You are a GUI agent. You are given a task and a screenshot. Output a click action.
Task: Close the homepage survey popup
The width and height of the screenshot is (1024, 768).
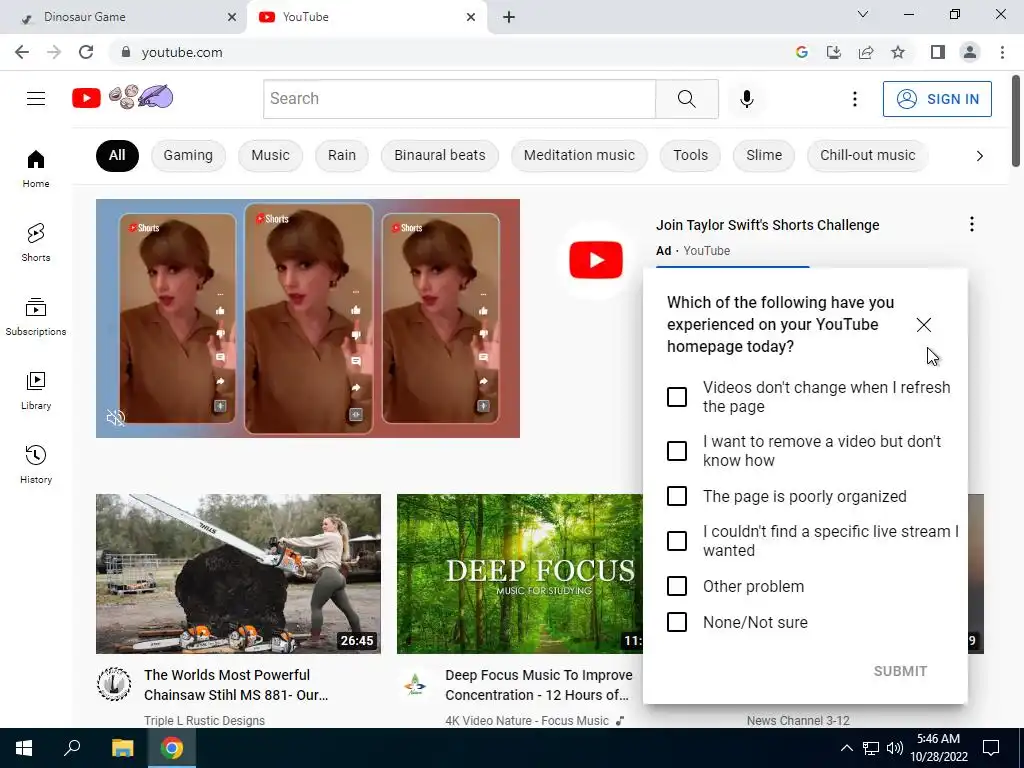(x=923, y=325)
